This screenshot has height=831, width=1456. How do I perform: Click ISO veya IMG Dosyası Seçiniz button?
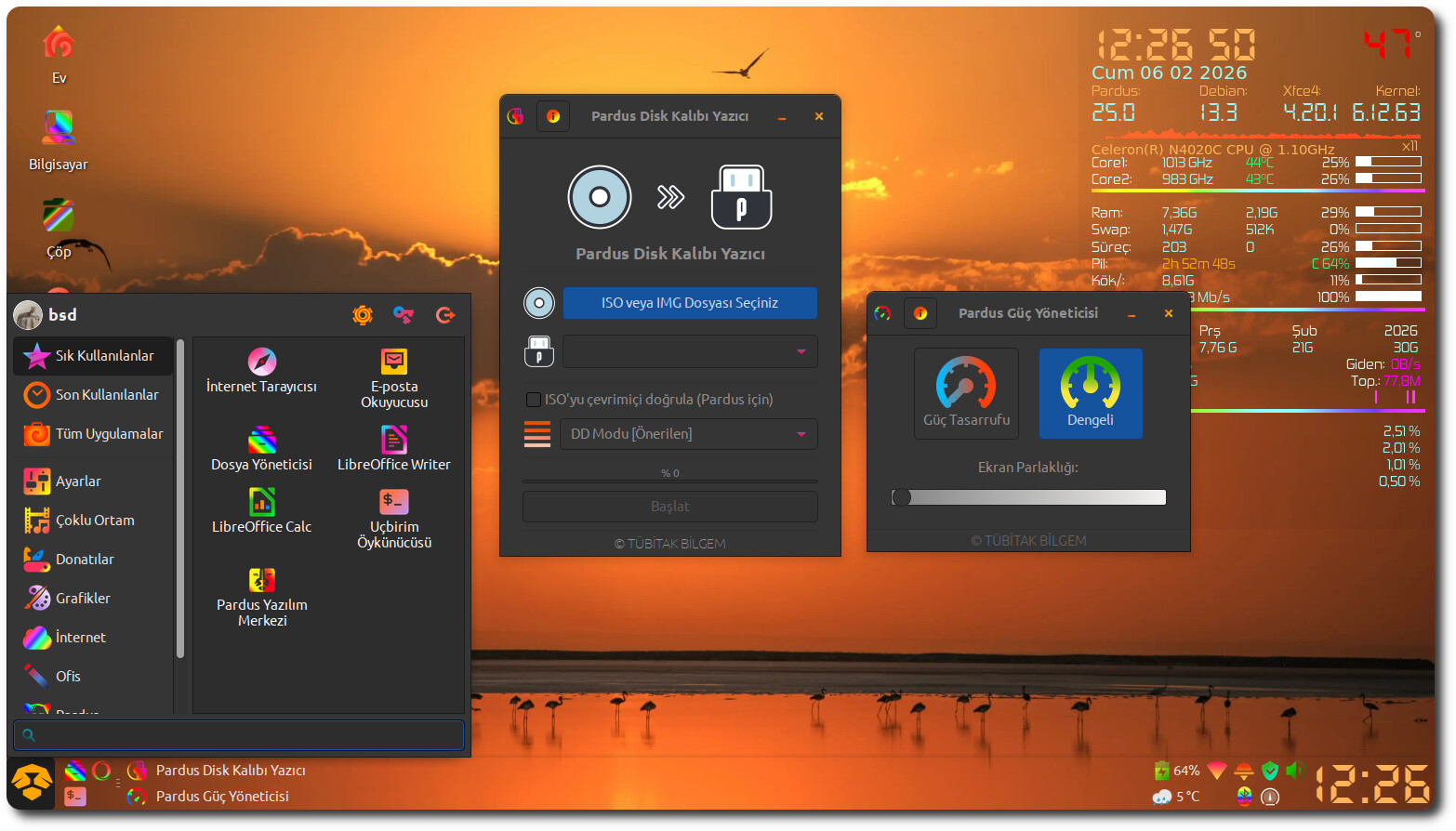click(689, 303)
